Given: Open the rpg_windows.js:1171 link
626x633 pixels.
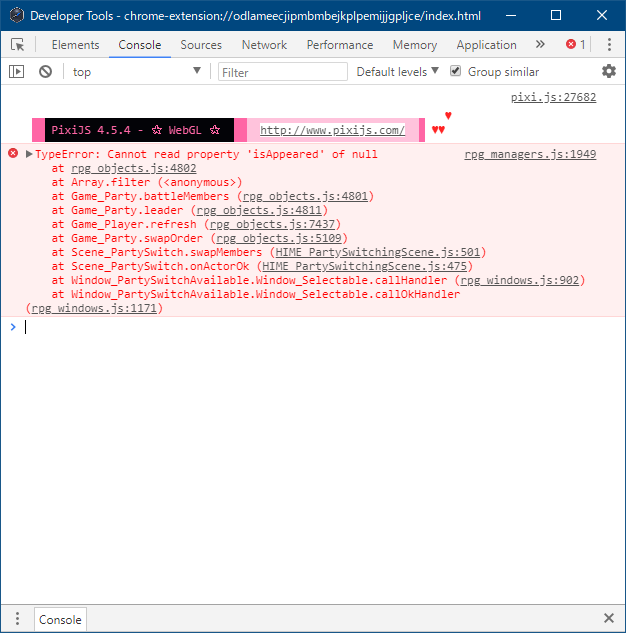Looking at the screenshot, I should (x=94, y=308).
